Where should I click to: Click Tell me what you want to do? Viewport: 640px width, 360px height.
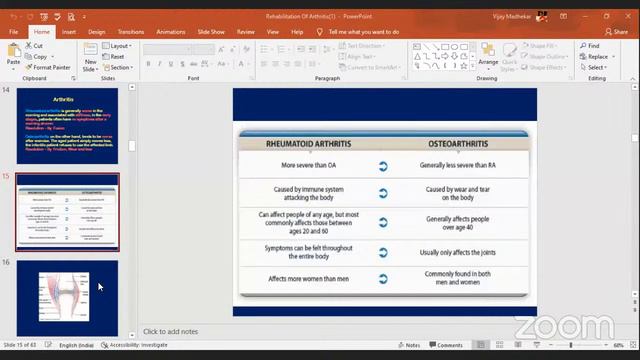pyautogui.click(x=358, y=32)
